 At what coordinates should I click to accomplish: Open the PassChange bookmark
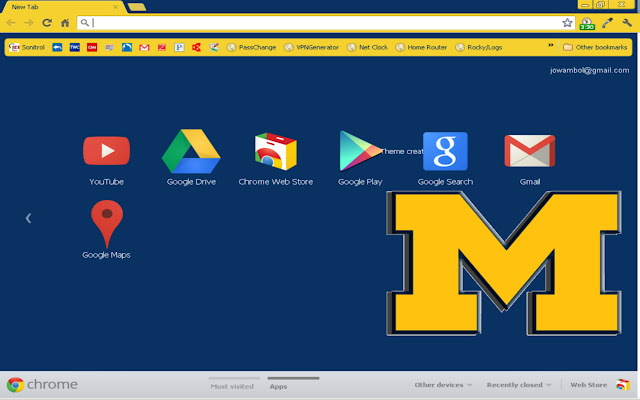click(x=251, y=47)
